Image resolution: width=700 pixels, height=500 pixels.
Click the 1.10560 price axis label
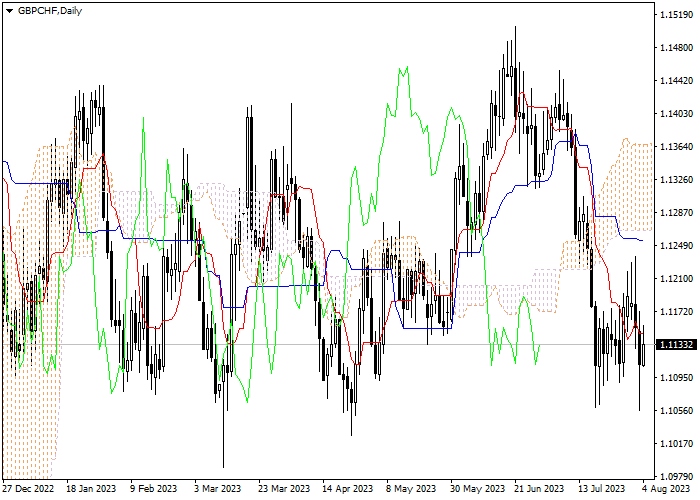(x=676, y=411)
